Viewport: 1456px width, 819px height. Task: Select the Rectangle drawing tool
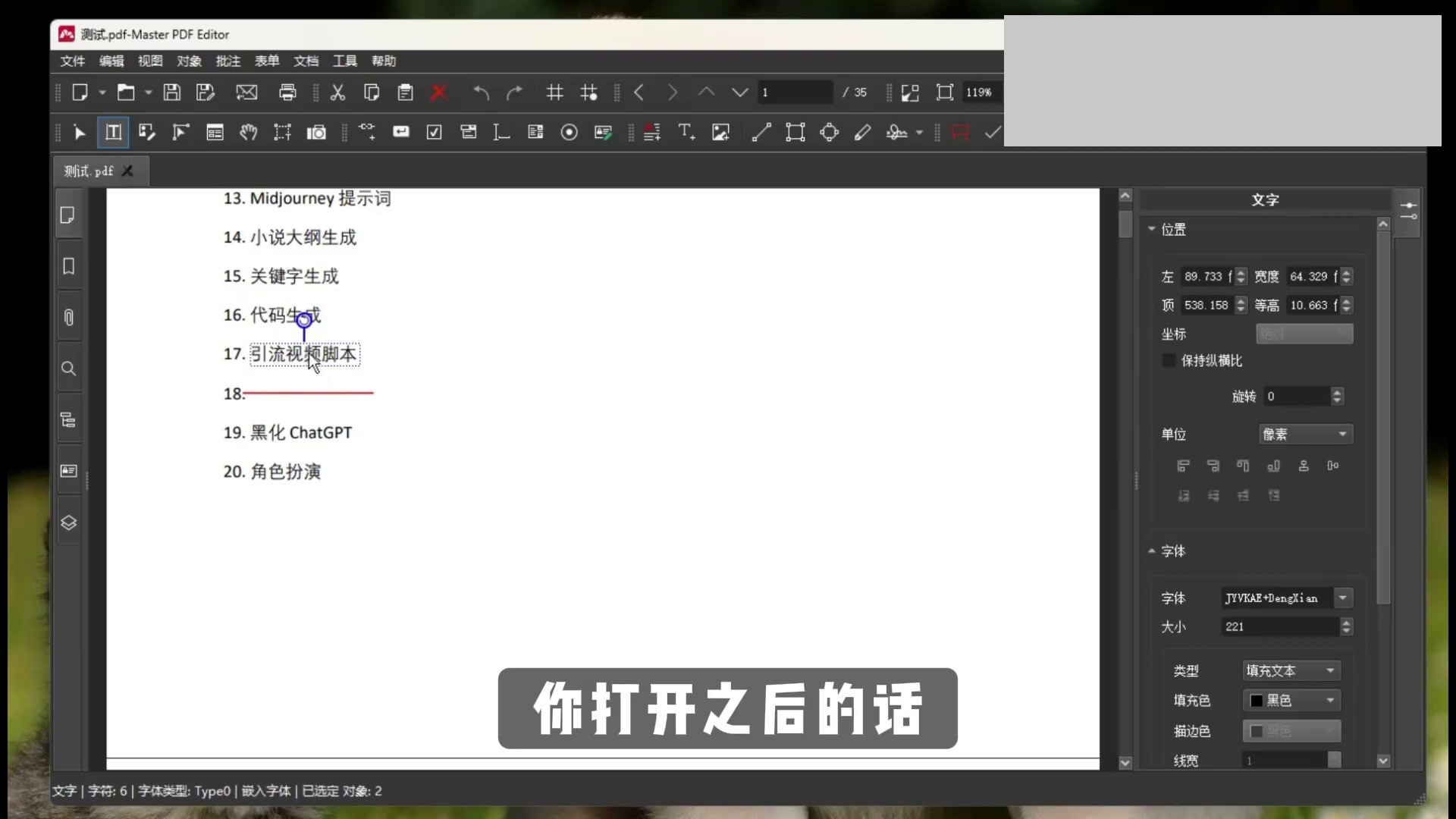795,132
